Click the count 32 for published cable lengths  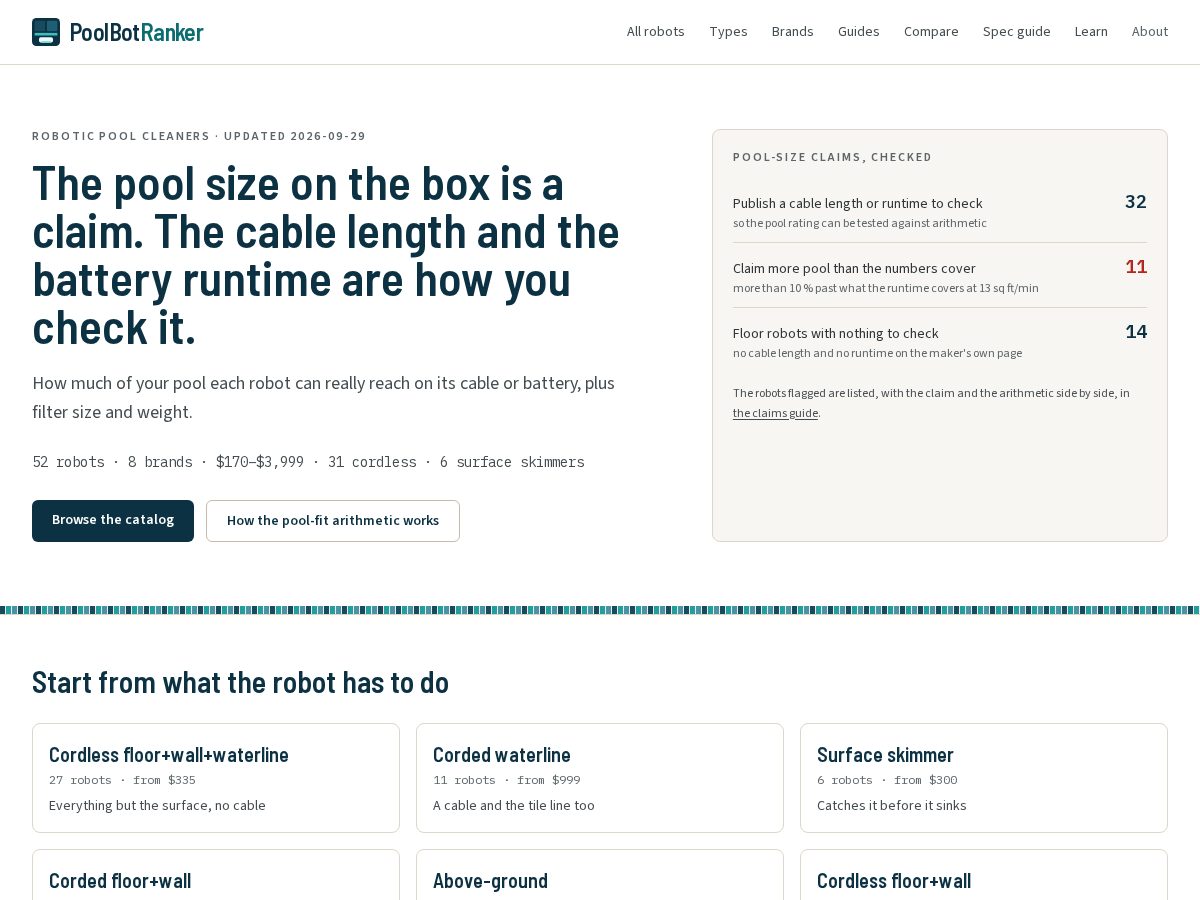pyautogui.click(x=1136, y=202)
